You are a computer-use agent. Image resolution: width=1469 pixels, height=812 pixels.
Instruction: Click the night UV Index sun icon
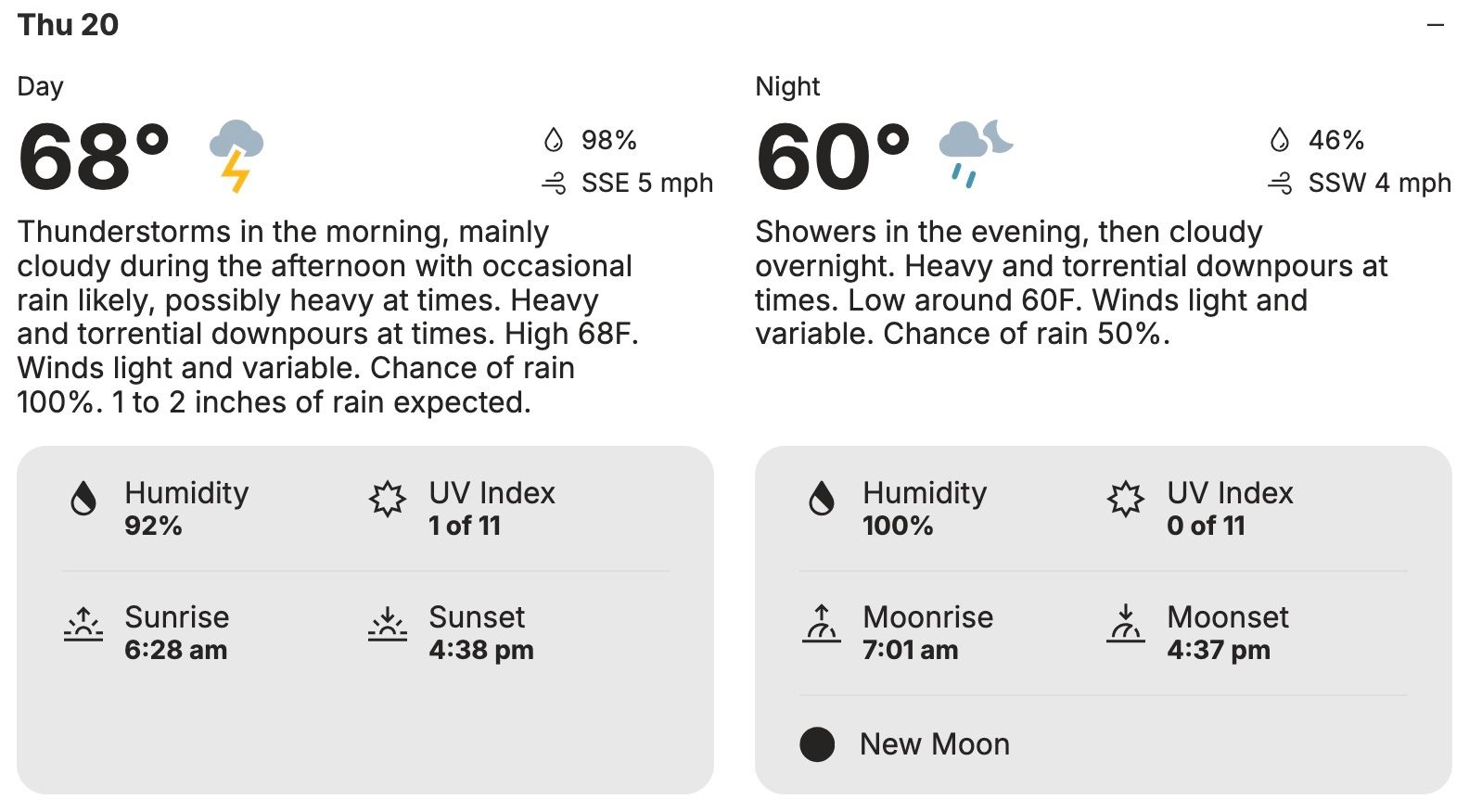click(x=1125, y=499)
